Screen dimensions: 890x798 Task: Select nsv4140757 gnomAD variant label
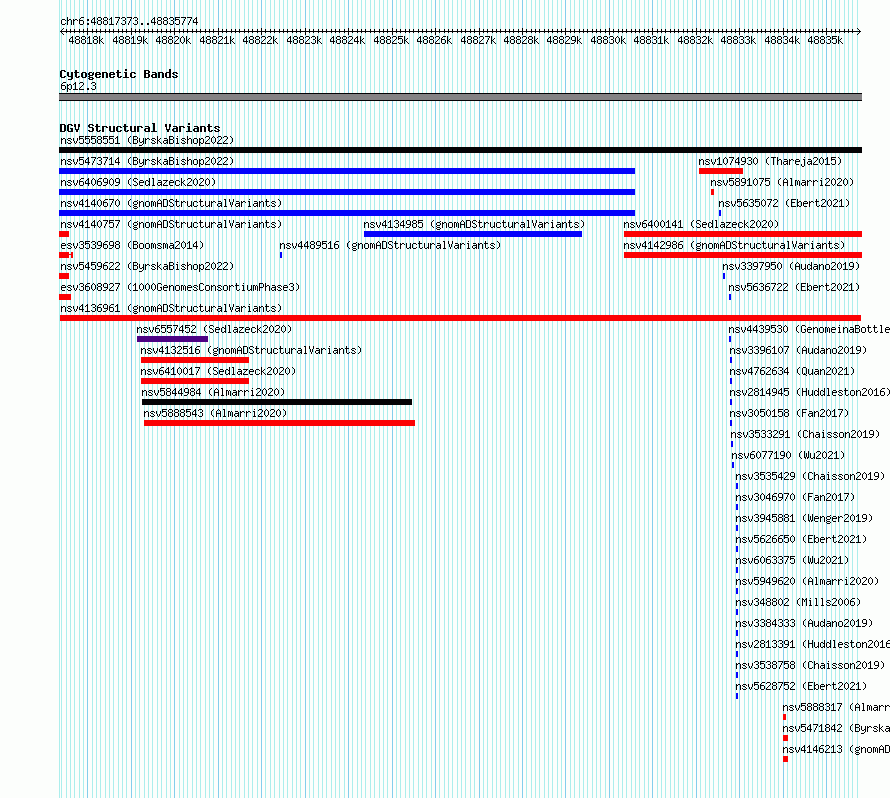point(171,224)
